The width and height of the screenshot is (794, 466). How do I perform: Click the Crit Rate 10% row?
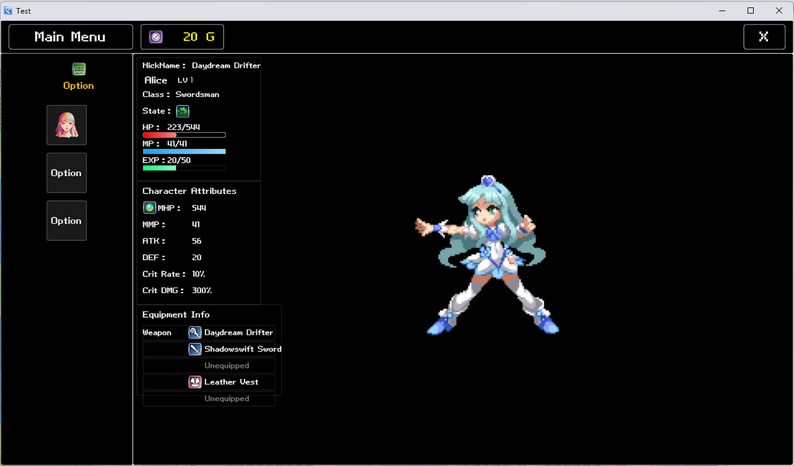point(174,274)
